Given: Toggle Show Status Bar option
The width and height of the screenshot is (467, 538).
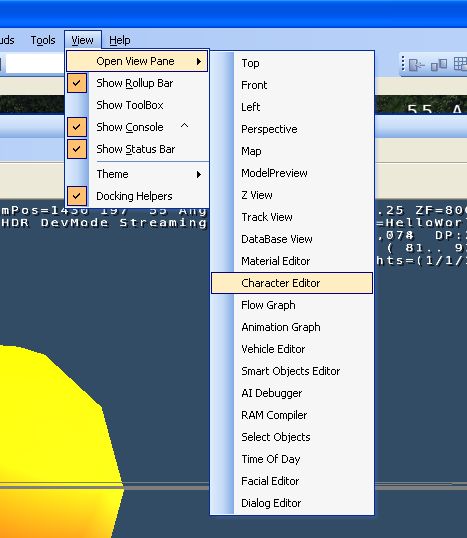Looking at the screenshot, I should click(x=77, y=149).
